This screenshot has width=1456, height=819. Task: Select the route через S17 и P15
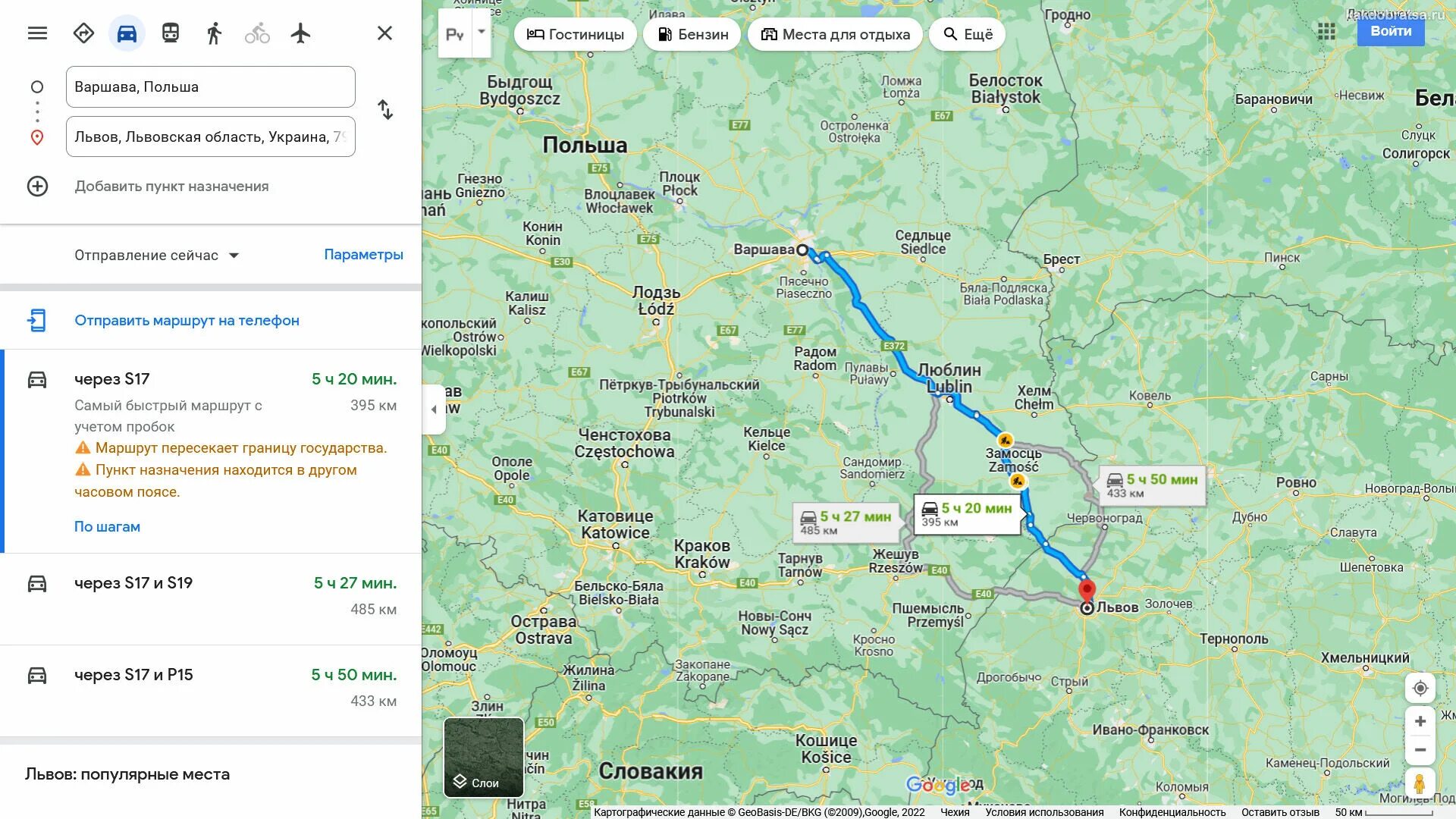(211, 691)
